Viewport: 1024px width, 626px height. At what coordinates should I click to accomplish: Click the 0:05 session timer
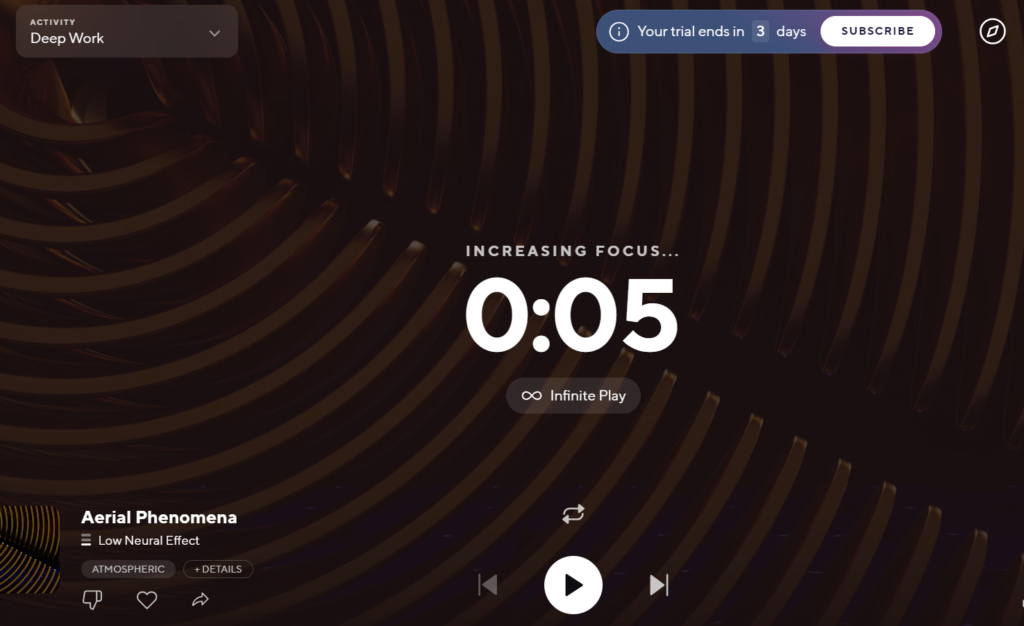coord(572,315)
